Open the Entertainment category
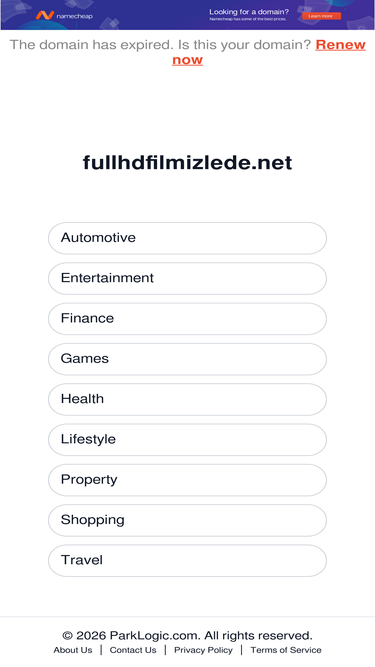 (188, 278)
